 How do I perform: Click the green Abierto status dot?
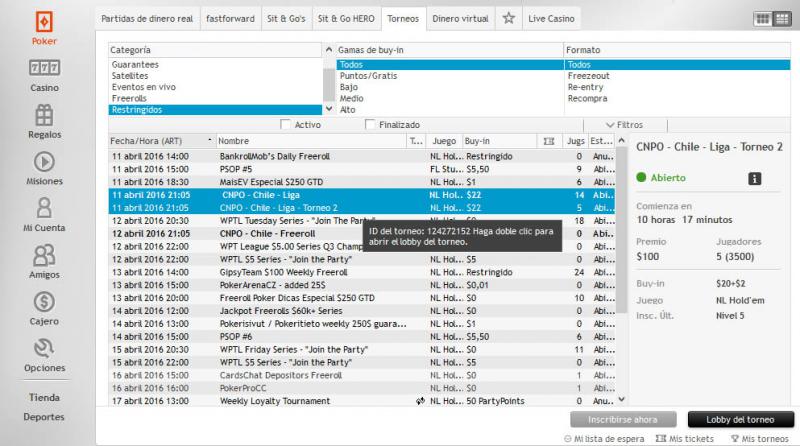(x=641, y=178)
